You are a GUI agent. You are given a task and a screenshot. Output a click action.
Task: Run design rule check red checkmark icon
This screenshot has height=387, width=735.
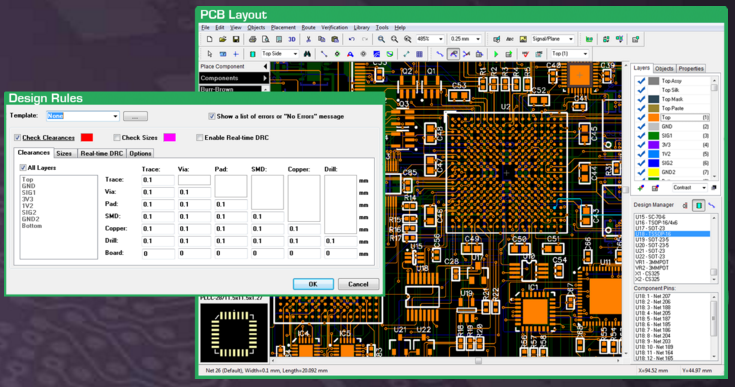525,54
